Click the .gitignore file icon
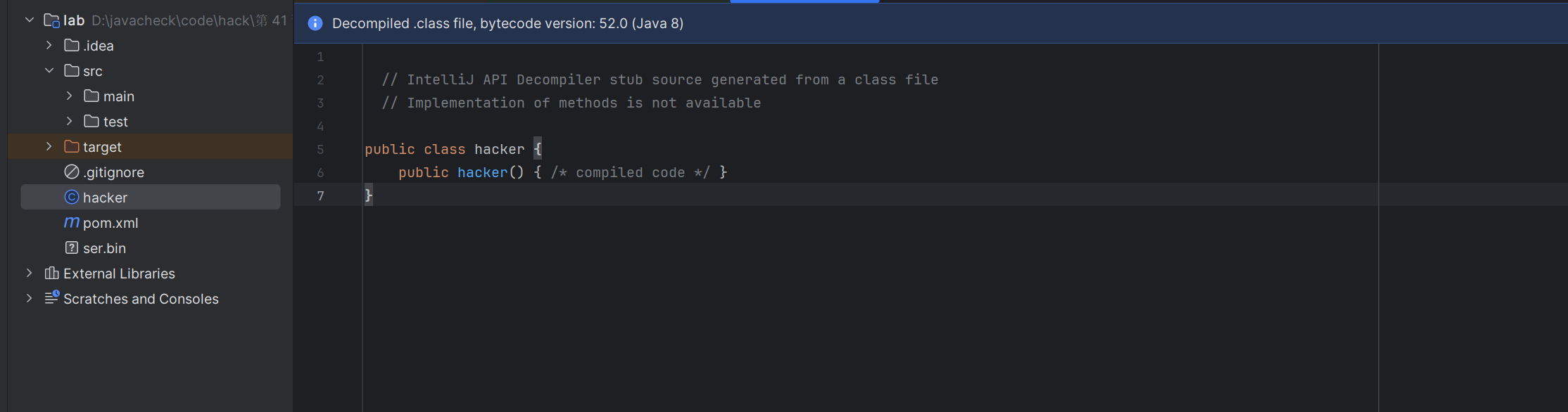1568x412 pixels. [72, 172]
